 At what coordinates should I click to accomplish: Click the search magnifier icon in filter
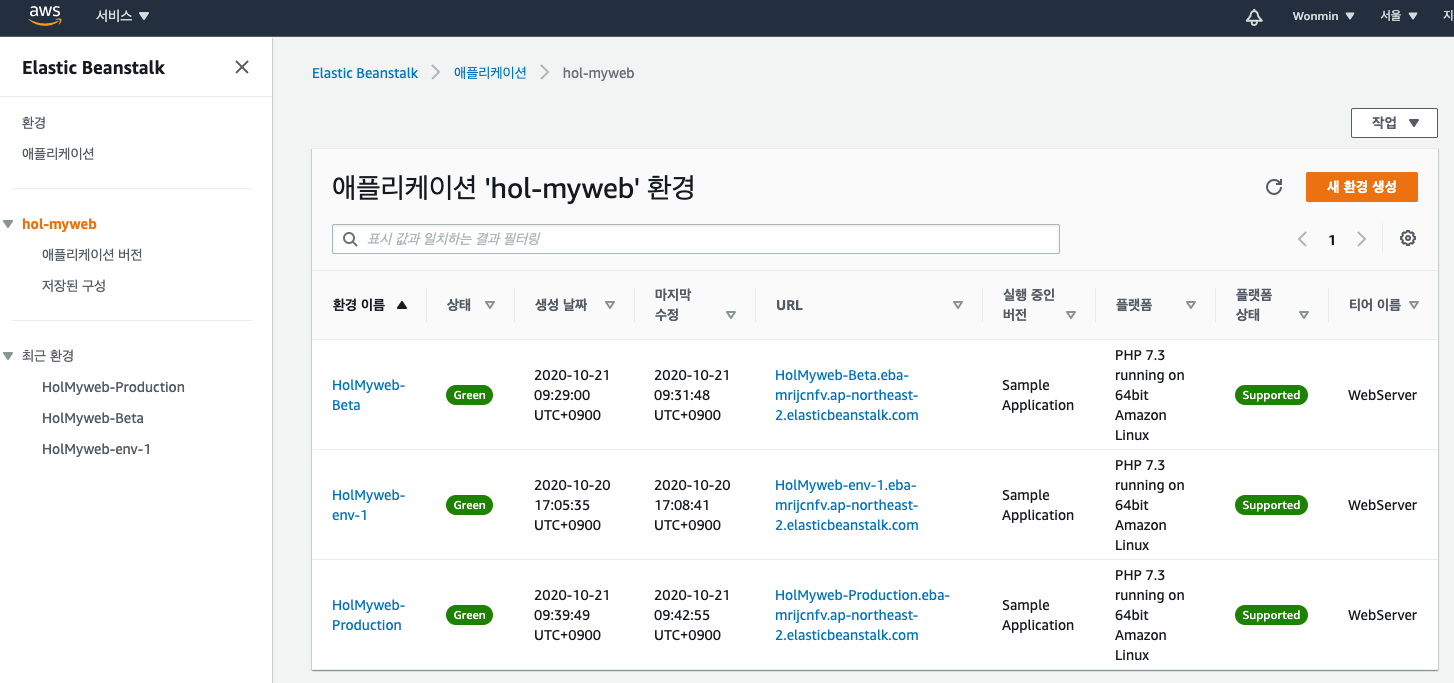coord(350,239)
